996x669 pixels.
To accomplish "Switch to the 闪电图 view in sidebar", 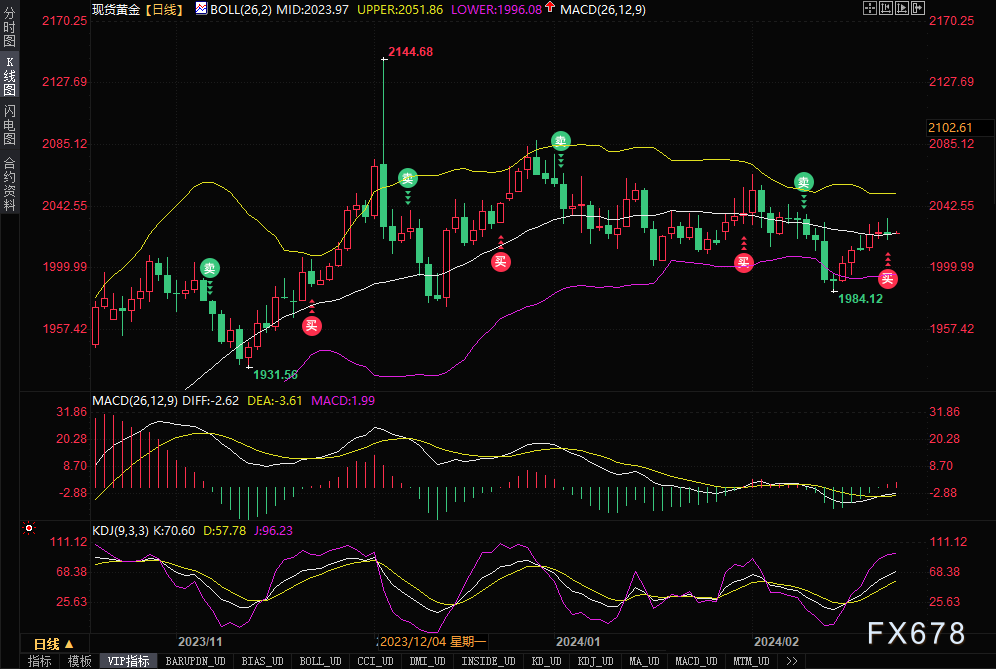I will [9, 125].
